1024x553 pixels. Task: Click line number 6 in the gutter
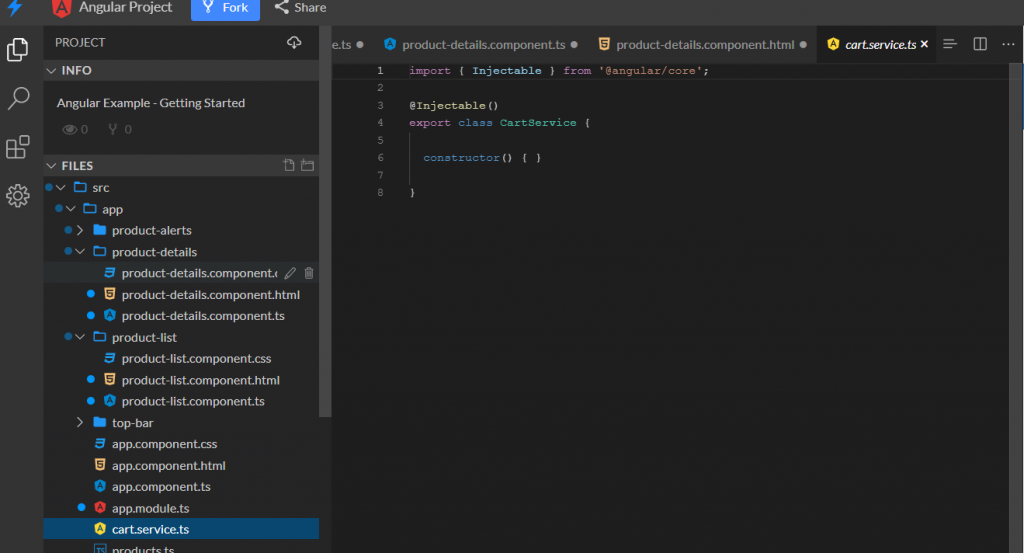point(380,157)
